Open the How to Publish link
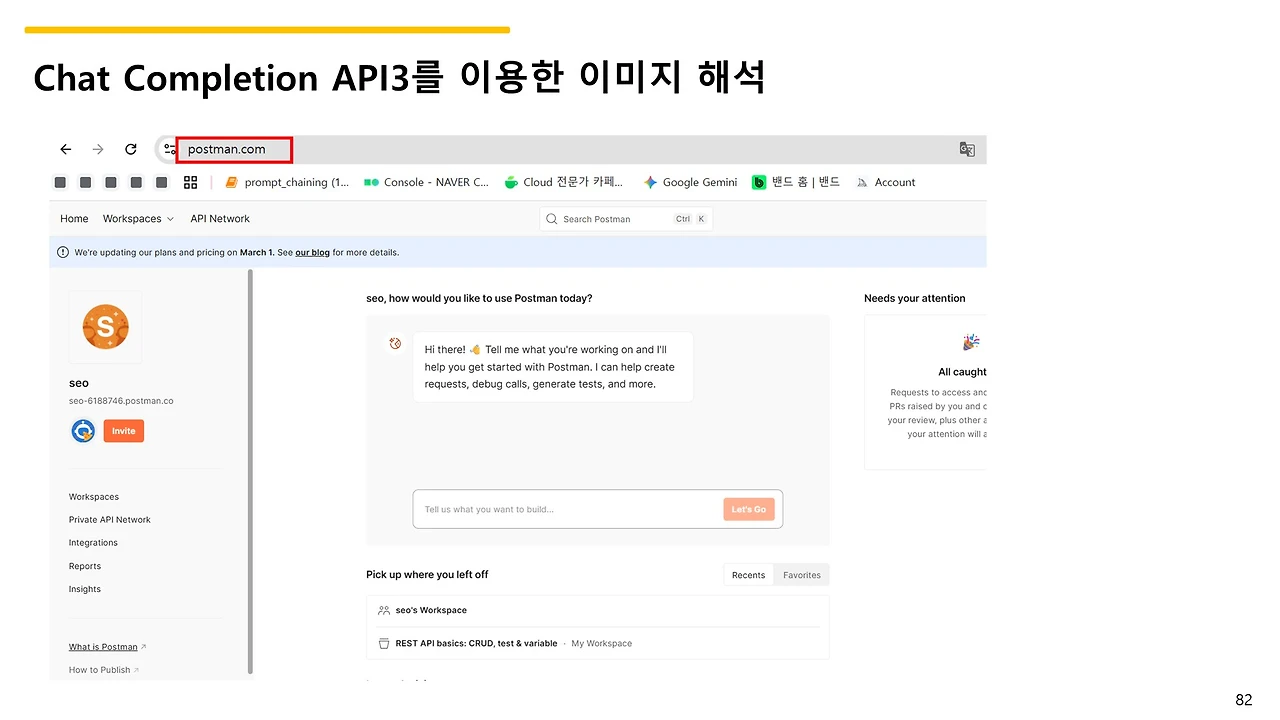1280x720 pixels. [100, 670]
